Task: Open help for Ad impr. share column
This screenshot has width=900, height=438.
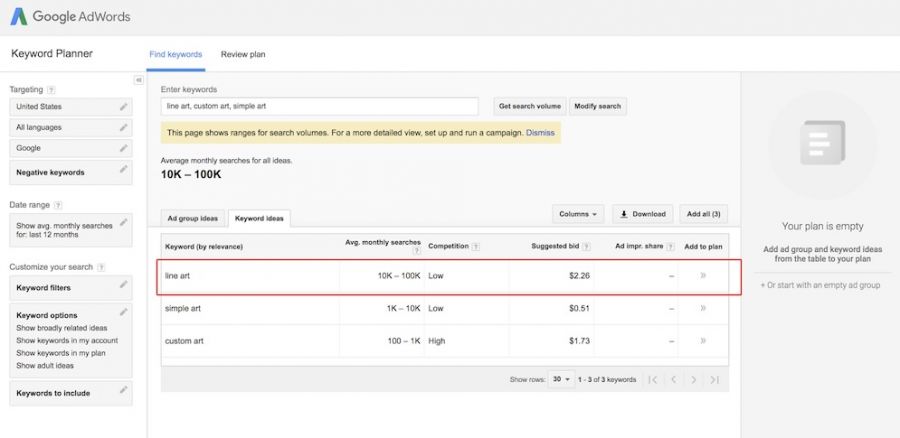Action: click(670, 247)
